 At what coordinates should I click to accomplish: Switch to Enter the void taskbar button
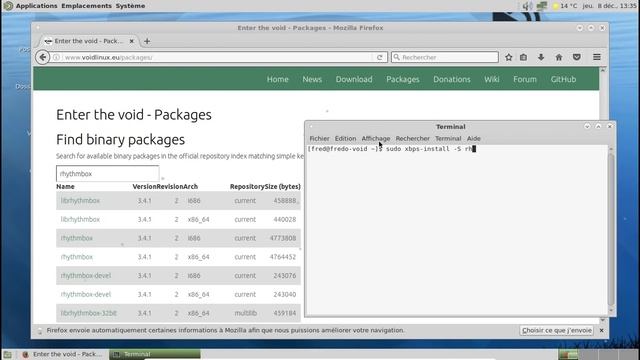point(63,354)
